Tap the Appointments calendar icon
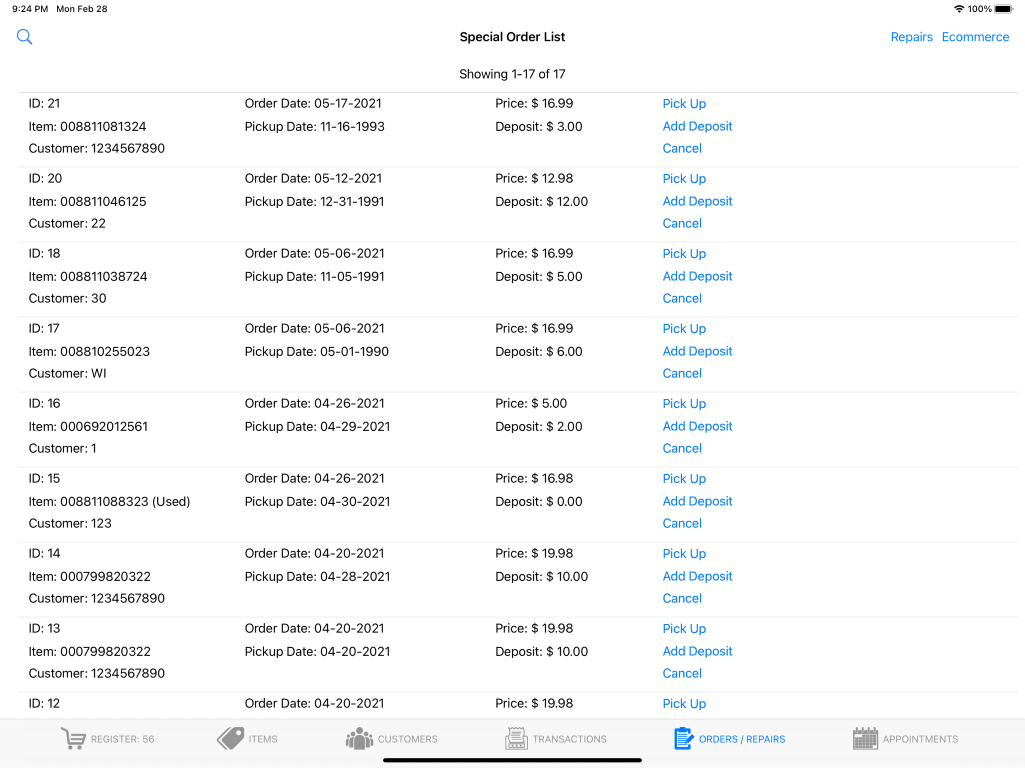 [x=865, y=739]
